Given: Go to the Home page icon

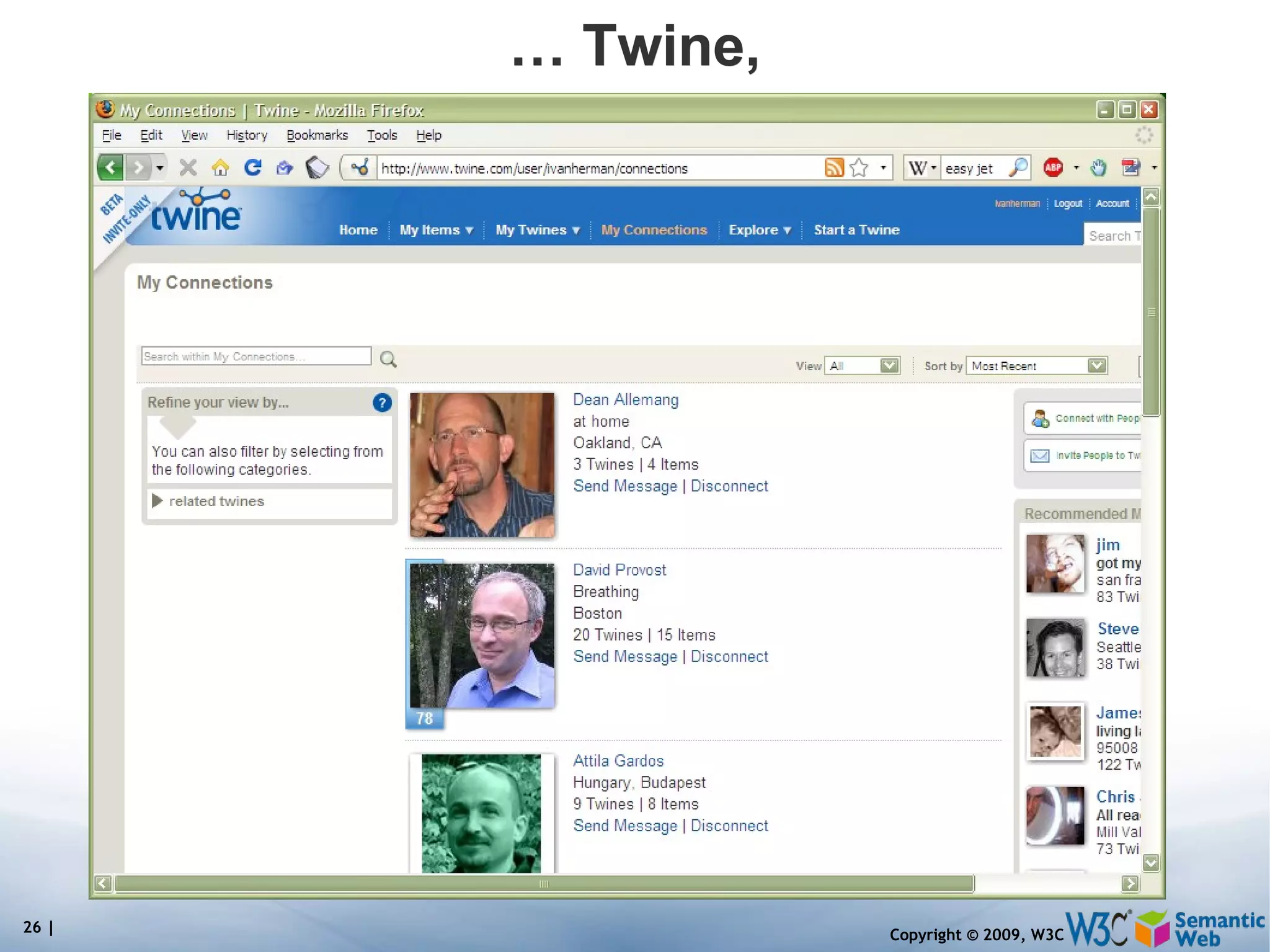Looking at the screenshot, I should (x=220, y=167).
